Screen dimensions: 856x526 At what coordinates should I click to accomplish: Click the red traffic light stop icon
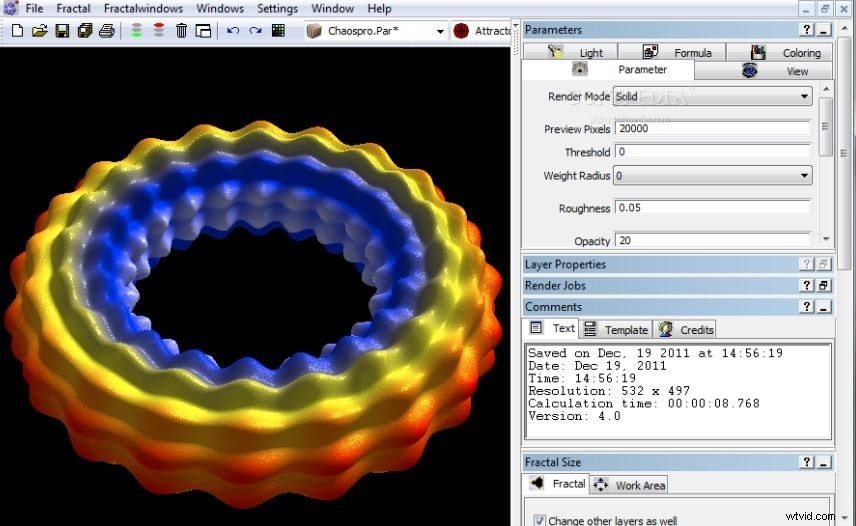159,31
